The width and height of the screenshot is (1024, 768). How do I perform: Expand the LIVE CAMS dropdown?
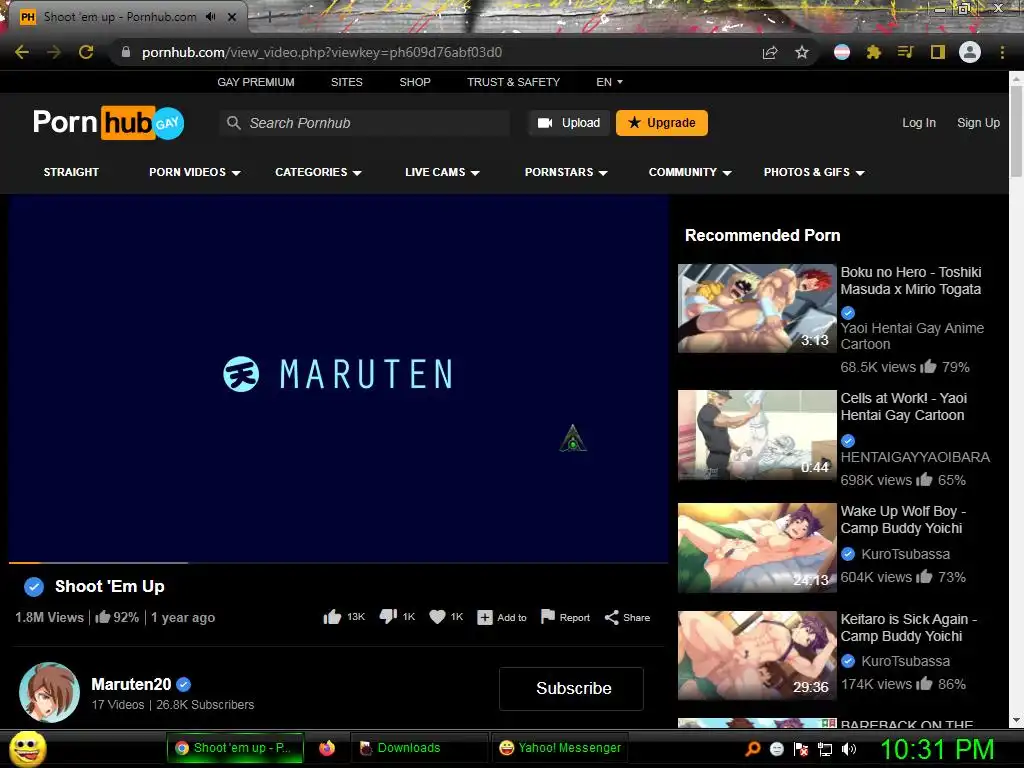442,172
